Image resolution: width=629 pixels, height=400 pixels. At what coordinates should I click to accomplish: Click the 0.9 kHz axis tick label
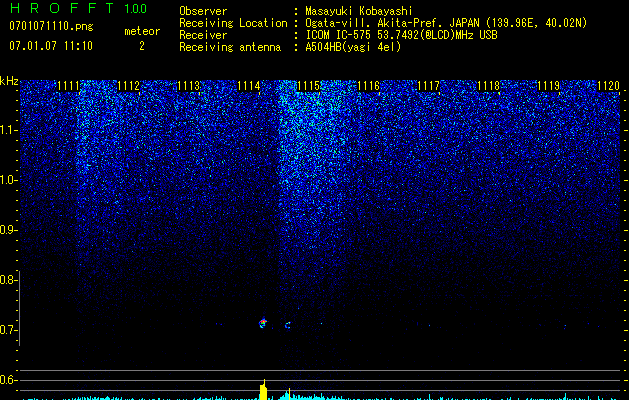(x=8, y=230)
